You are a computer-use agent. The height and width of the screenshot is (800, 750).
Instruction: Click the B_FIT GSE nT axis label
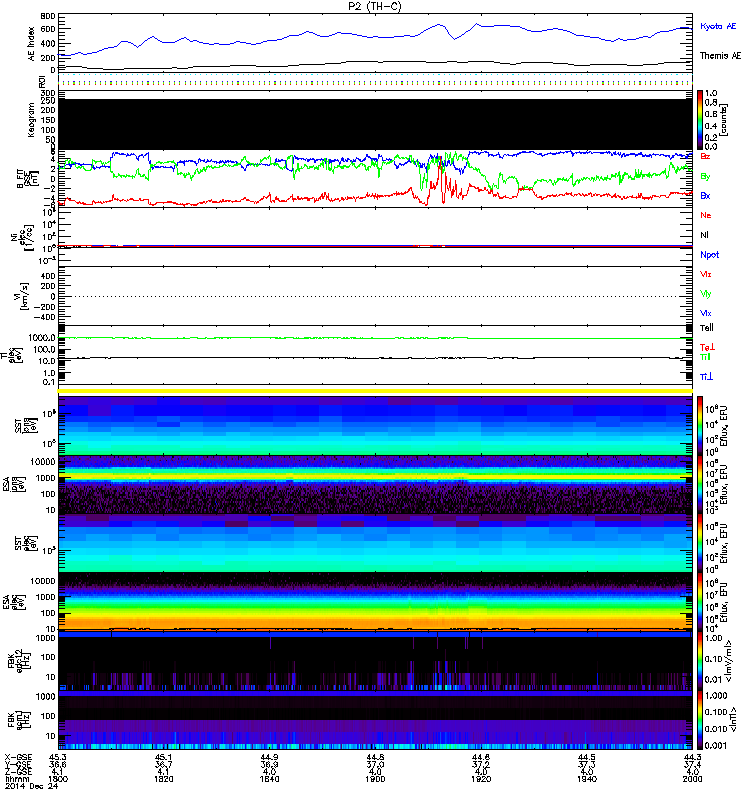tap(28, 178)
